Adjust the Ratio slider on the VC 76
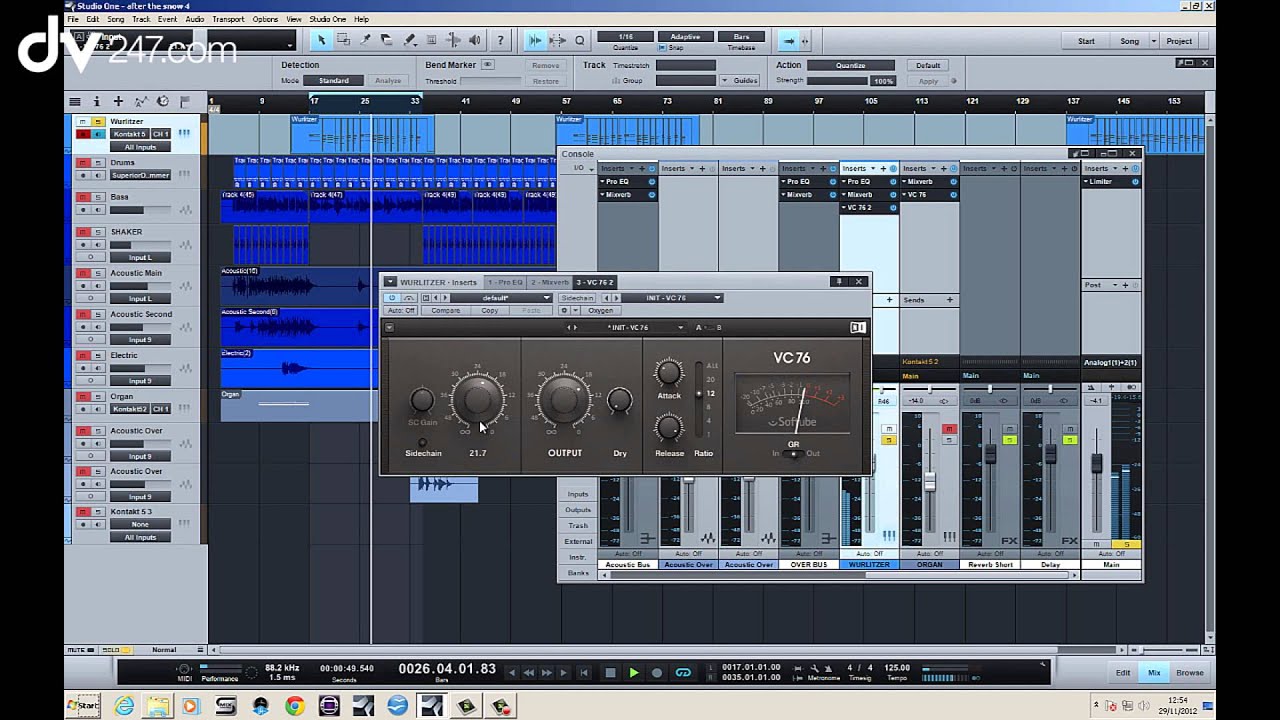Screen dimensions: 1280x720 [699, 395]
